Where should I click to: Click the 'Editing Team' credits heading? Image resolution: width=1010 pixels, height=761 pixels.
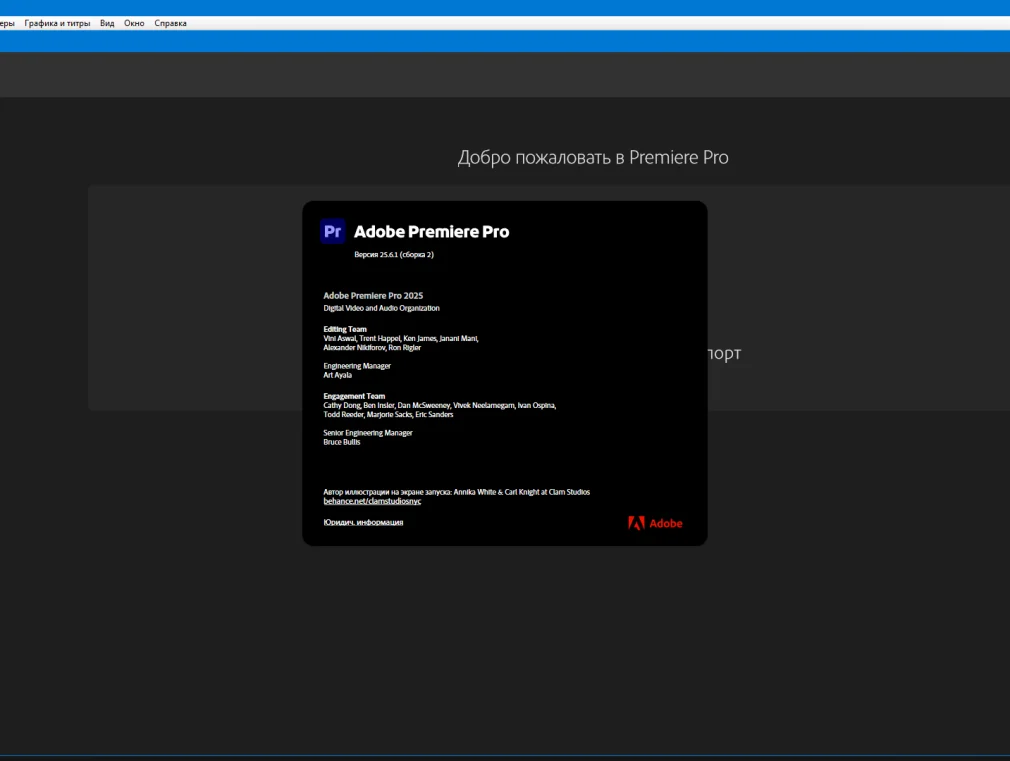pos(345,329)
